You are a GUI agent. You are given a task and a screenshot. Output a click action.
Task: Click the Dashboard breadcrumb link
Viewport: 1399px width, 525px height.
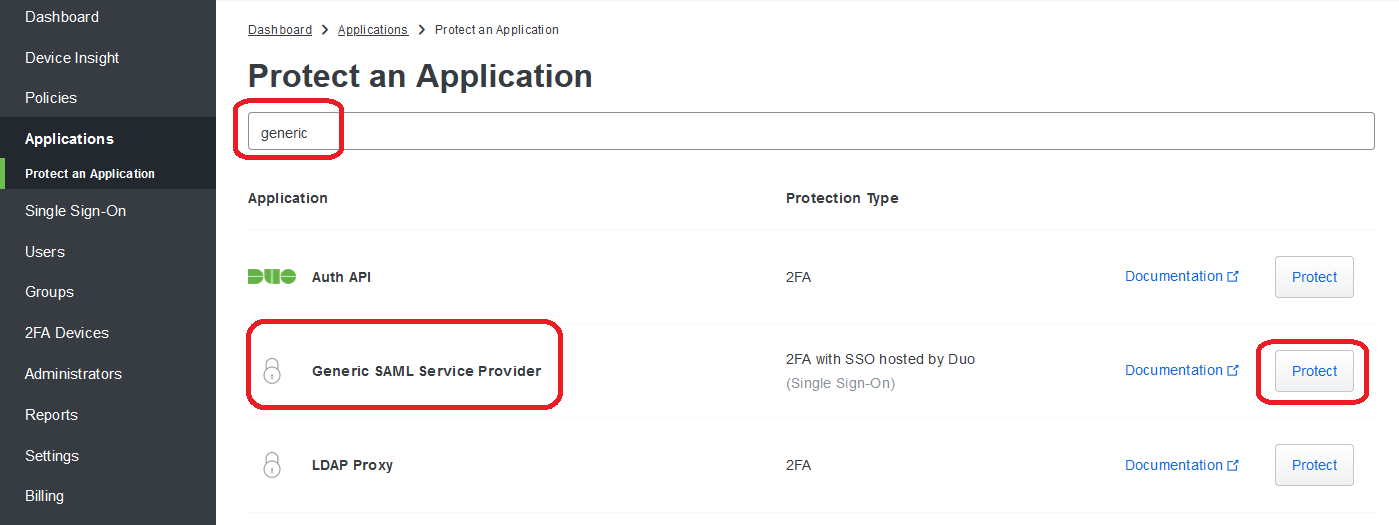(x=280, y=30)
